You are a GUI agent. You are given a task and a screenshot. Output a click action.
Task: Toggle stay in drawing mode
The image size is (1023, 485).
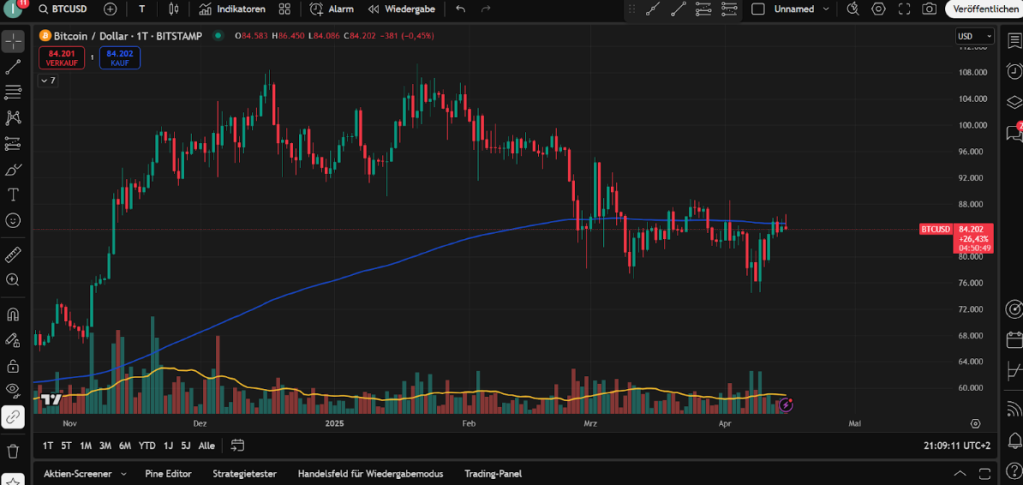[13, 339]
